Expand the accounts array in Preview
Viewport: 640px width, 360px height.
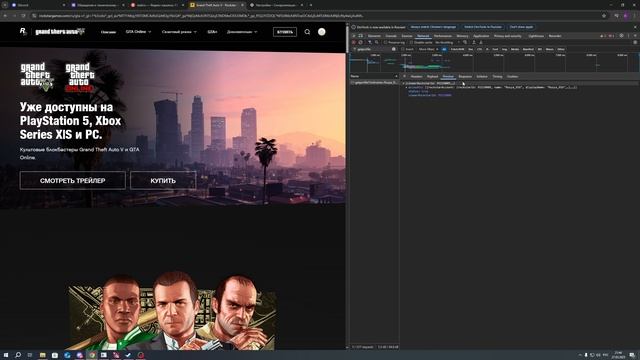407,87
